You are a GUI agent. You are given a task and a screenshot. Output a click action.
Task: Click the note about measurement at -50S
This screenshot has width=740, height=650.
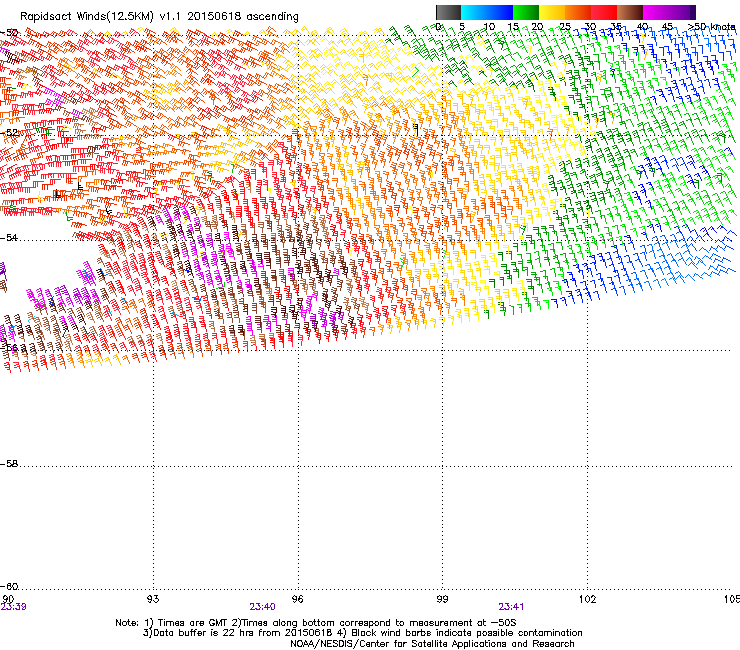pyautogui.click(x=379, y=623)
